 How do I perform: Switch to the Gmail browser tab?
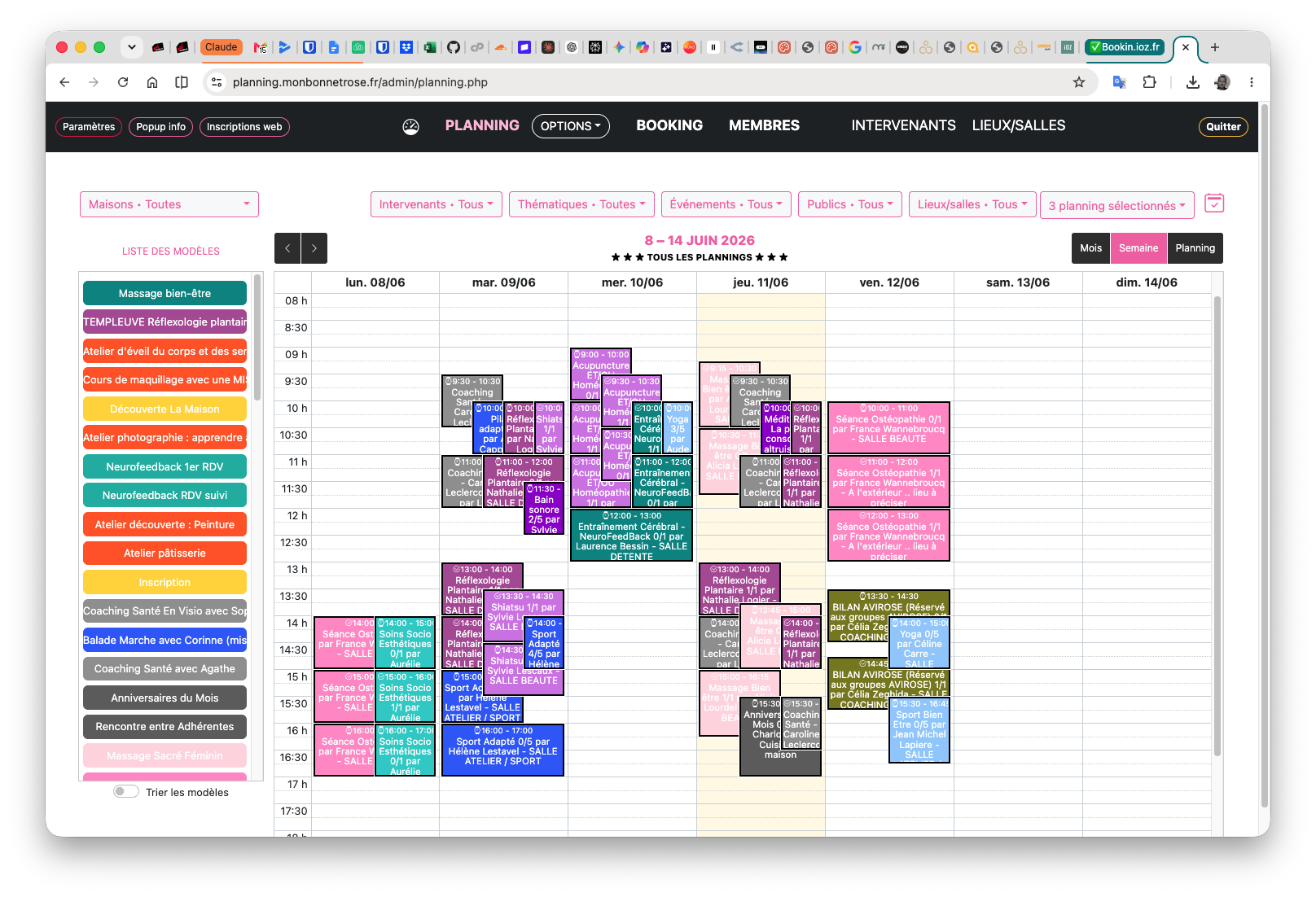(x=260, y=47)
